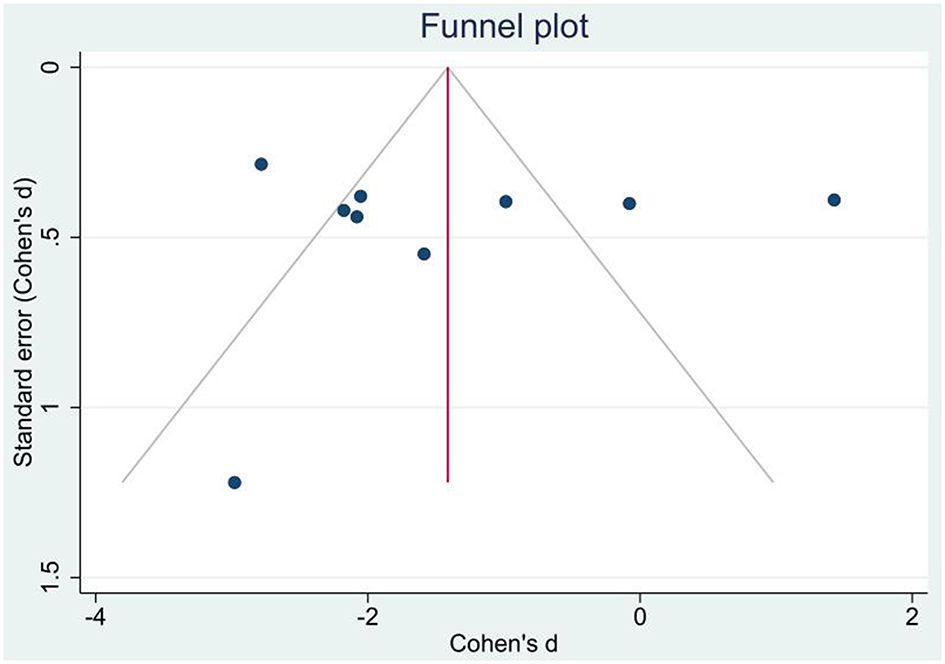
Task: Select the rightmost data point on the plot
Action: pos(834,200)
